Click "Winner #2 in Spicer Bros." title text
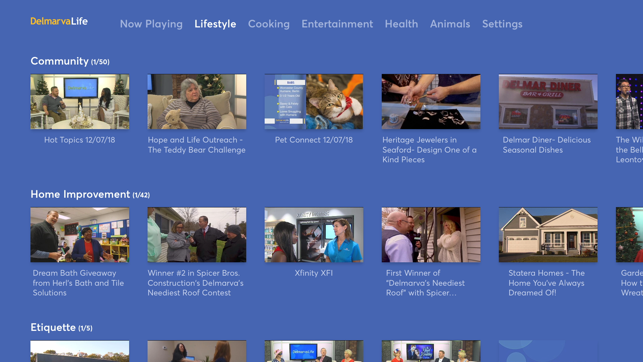 [x=196, y=283]
